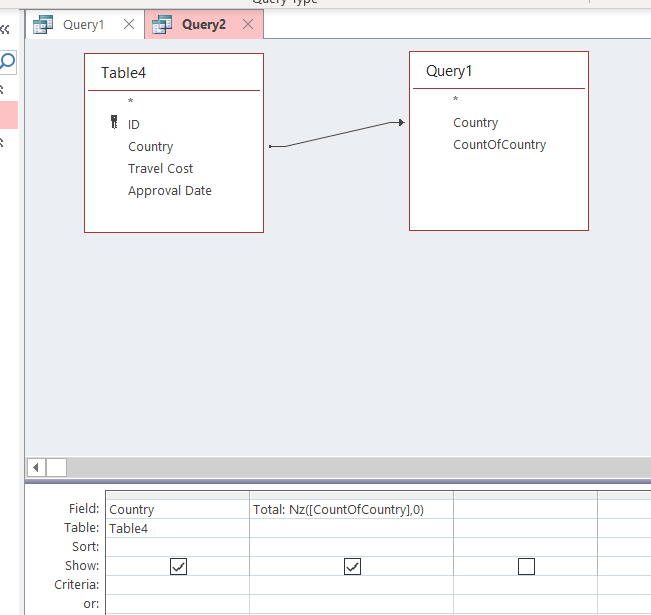651x615 pixels.
Task: Switch to the Query1 tab
Action: point(83,25)
